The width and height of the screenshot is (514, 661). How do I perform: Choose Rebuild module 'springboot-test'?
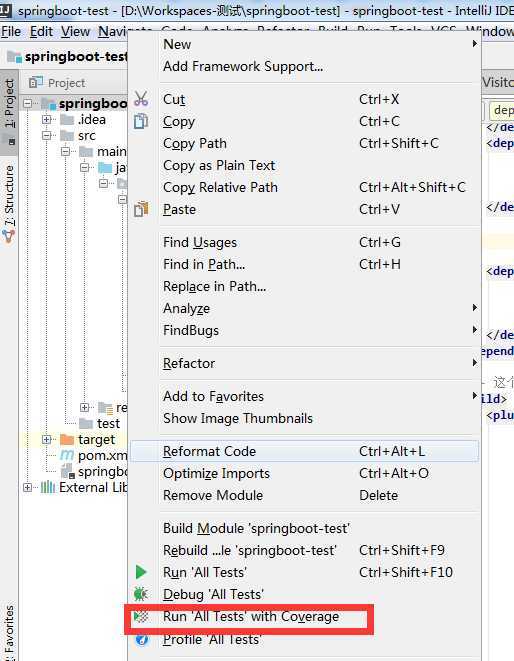[x=304, y=550]
